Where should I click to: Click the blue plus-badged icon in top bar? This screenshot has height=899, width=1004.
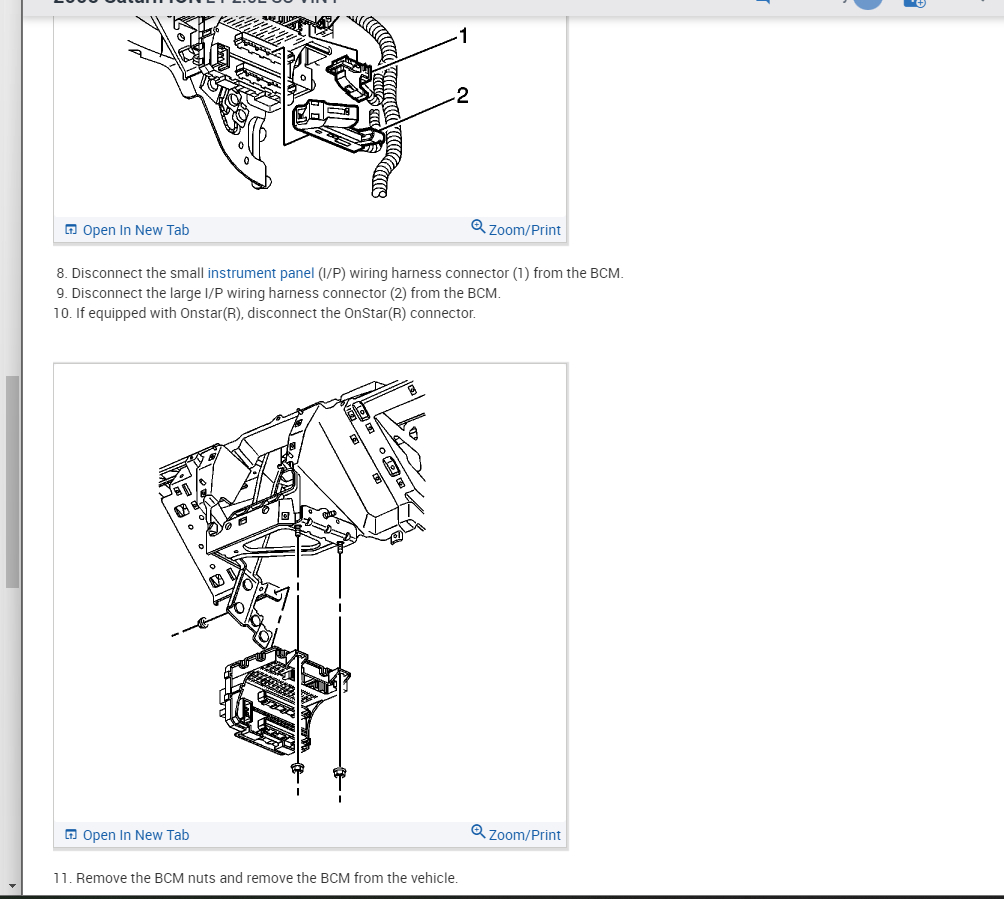point(914,3)
